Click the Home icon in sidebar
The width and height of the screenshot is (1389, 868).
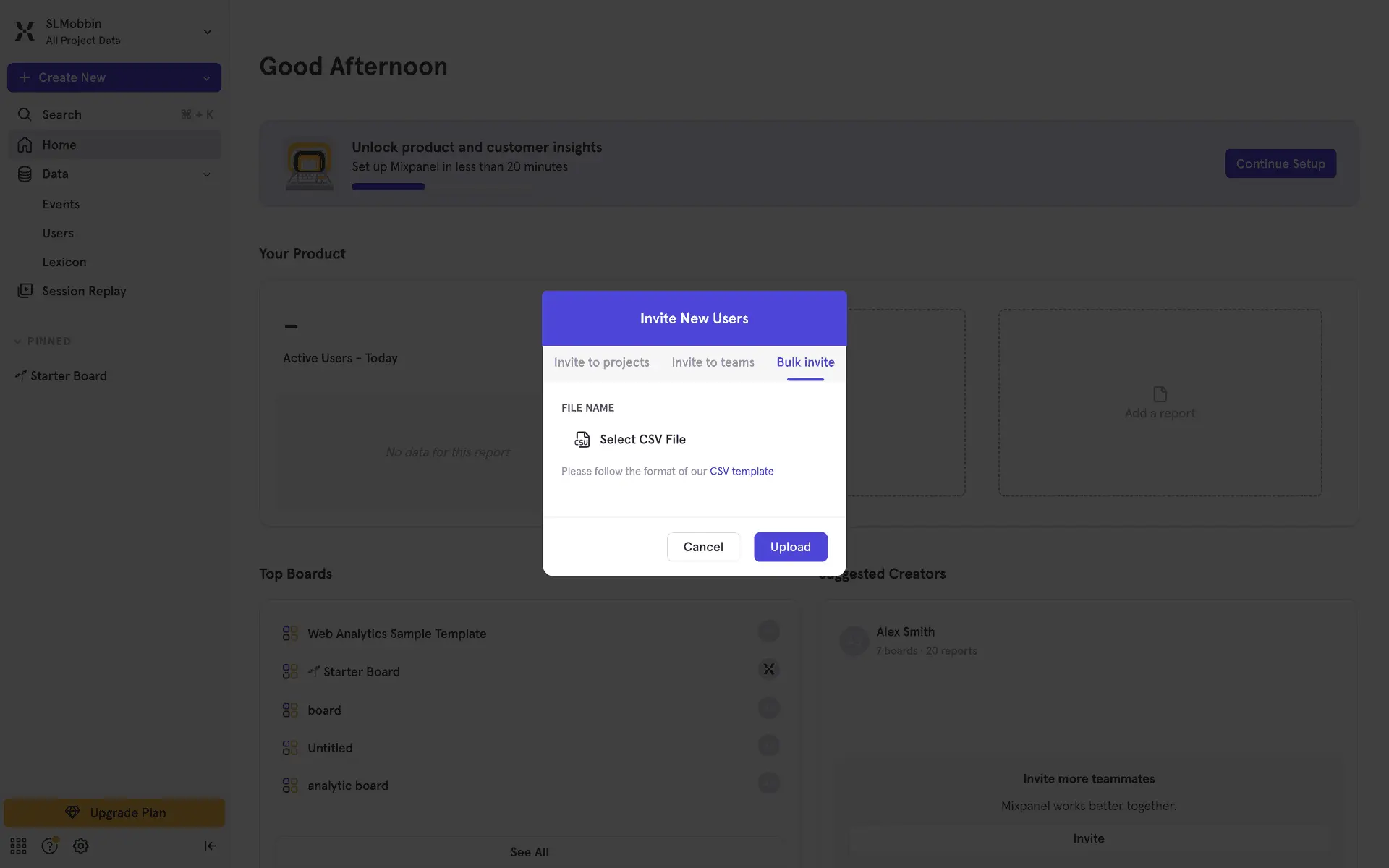coord(25,145)
